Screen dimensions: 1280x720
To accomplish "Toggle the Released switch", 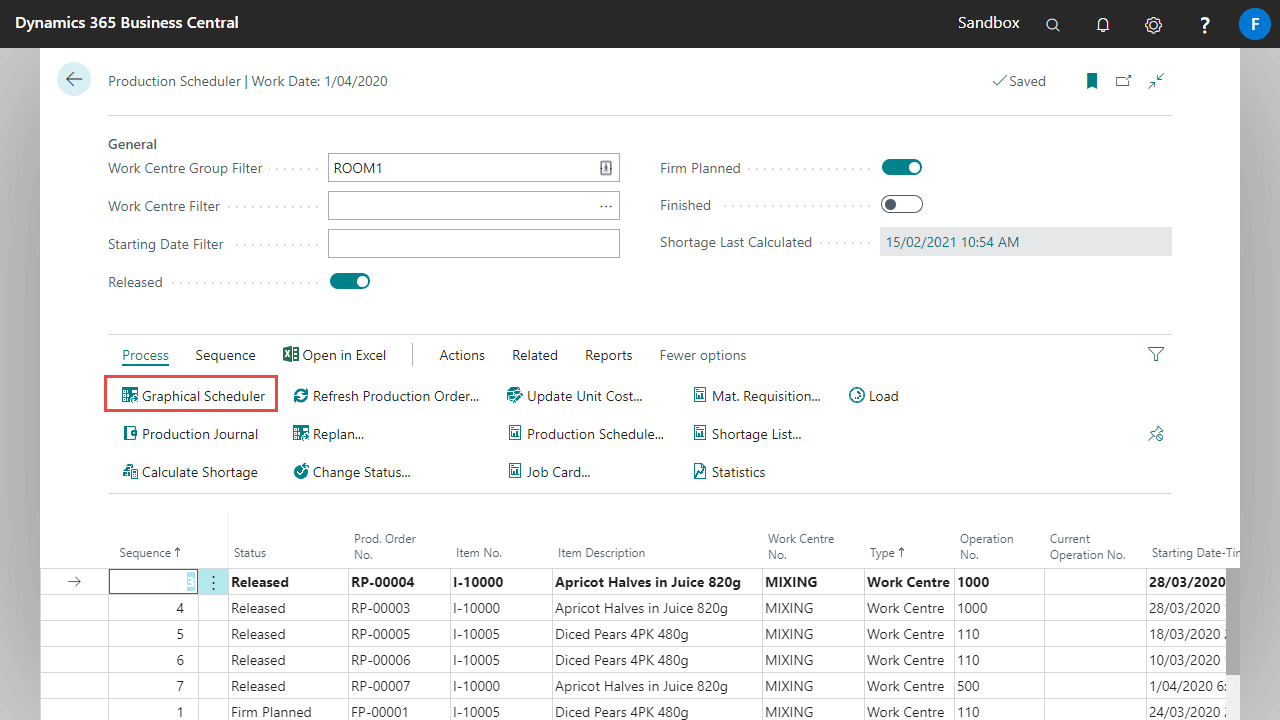I will (x=350, y=281).
